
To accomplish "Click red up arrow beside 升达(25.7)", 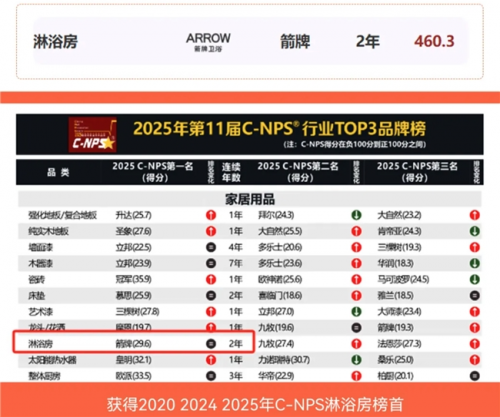I will (211, 215).
